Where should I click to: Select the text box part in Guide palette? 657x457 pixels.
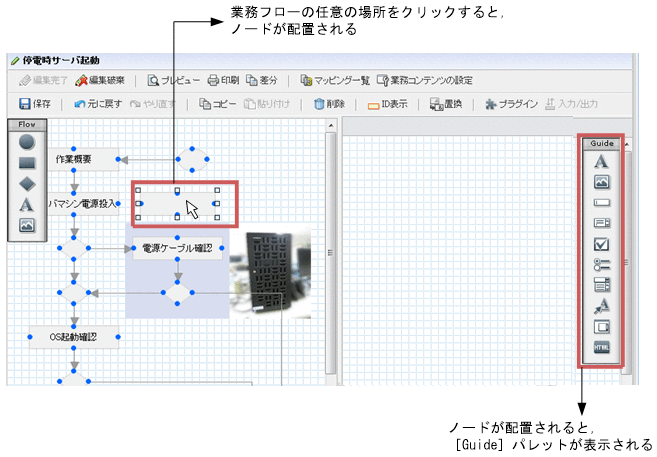602,203
